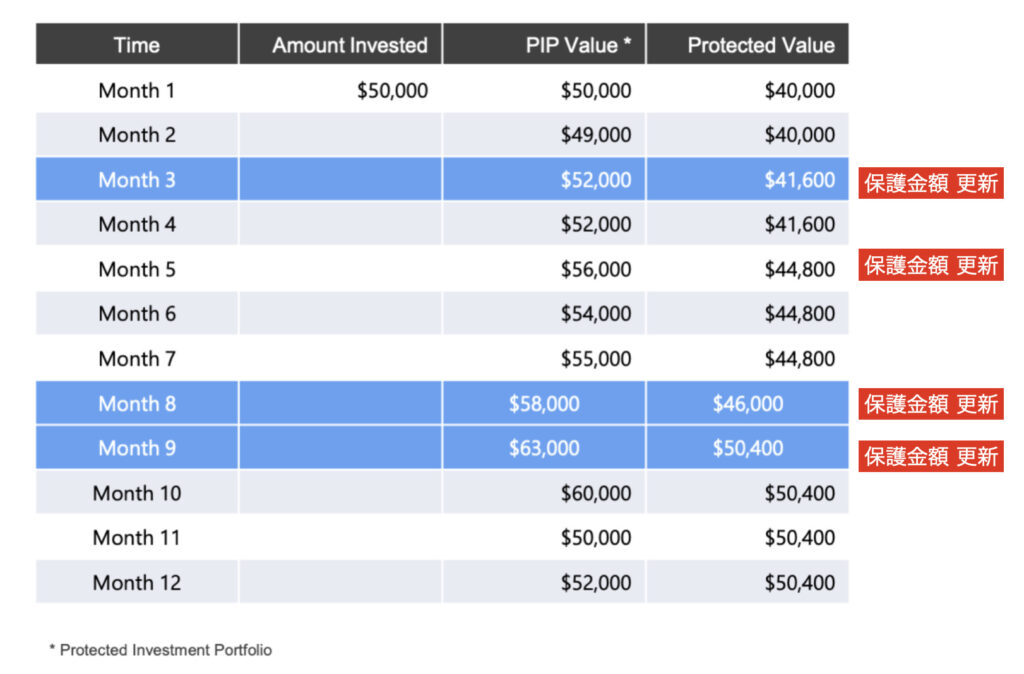Click the red 保護金額 更新 label beside Month 8
The height and width of the screenshot is (674, 1024).
tap(930, 404)
